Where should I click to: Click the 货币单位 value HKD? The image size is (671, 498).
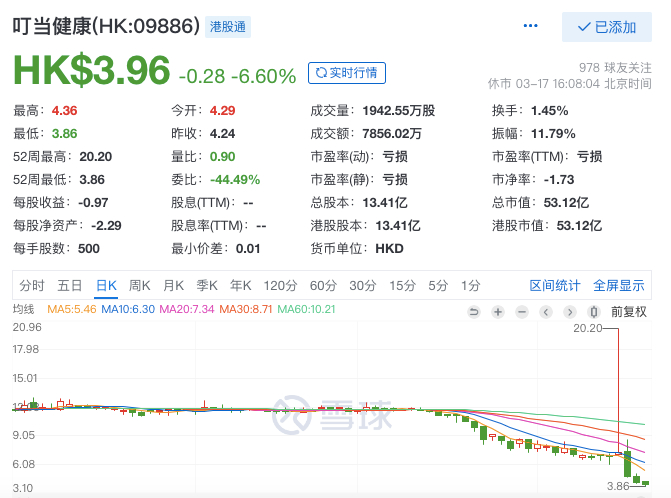pyautogui.click(x=389, y=249)
